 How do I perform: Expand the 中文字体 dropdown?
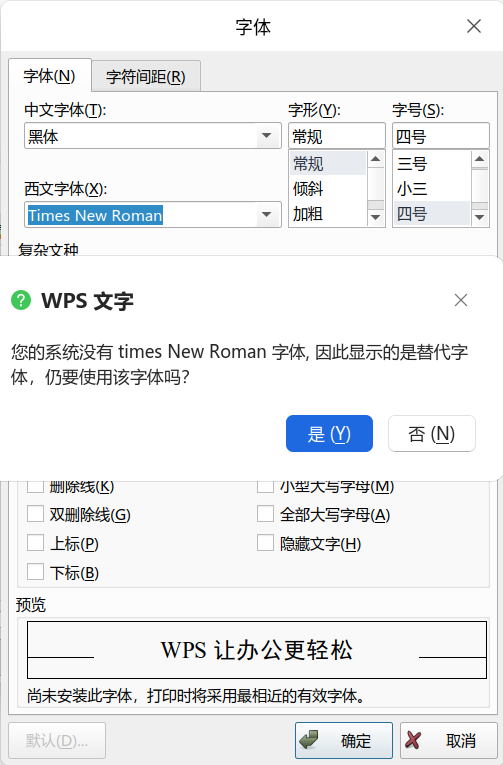pos(266,136)
